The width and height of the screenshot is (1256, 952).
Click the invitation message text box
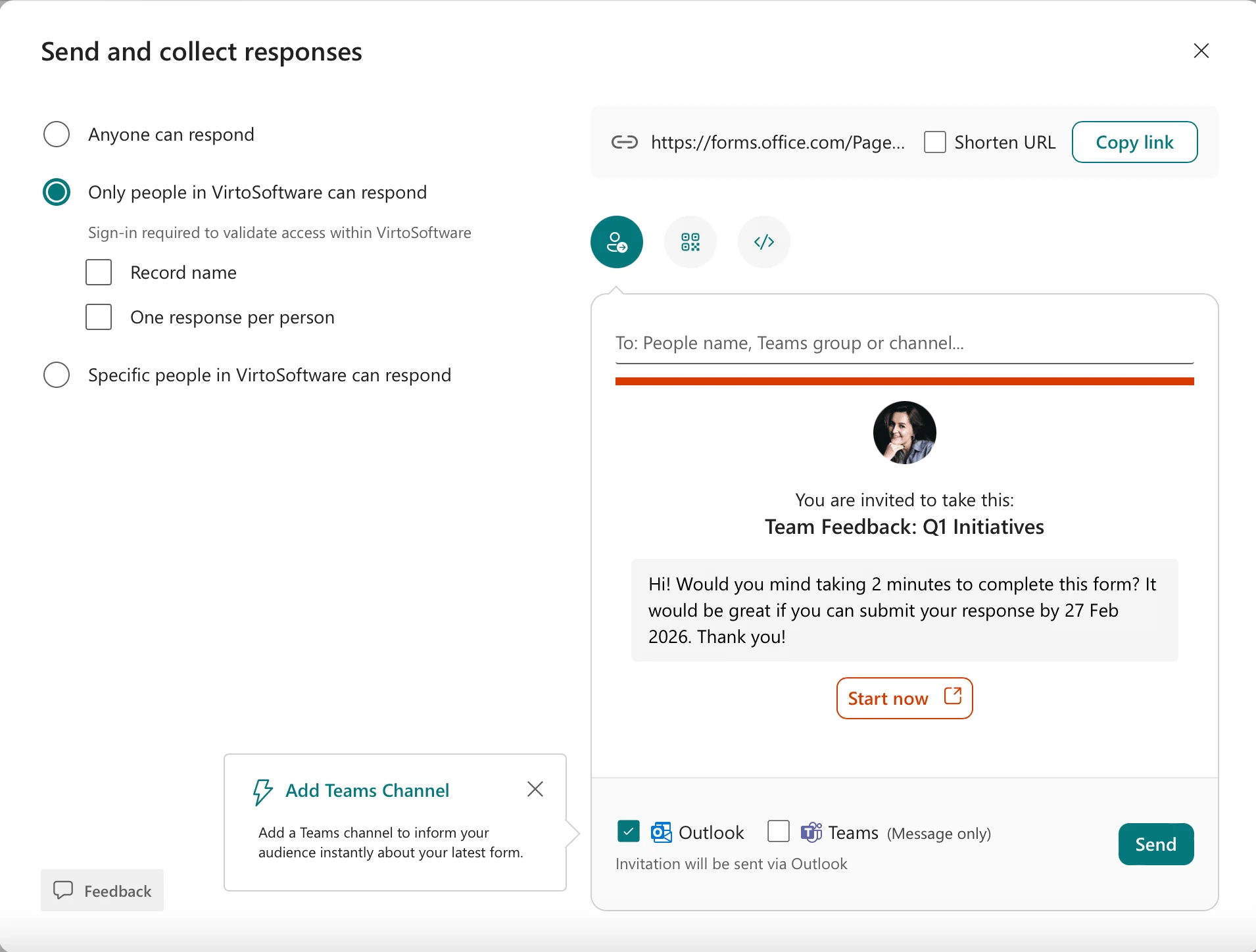[x=904, y=610]
